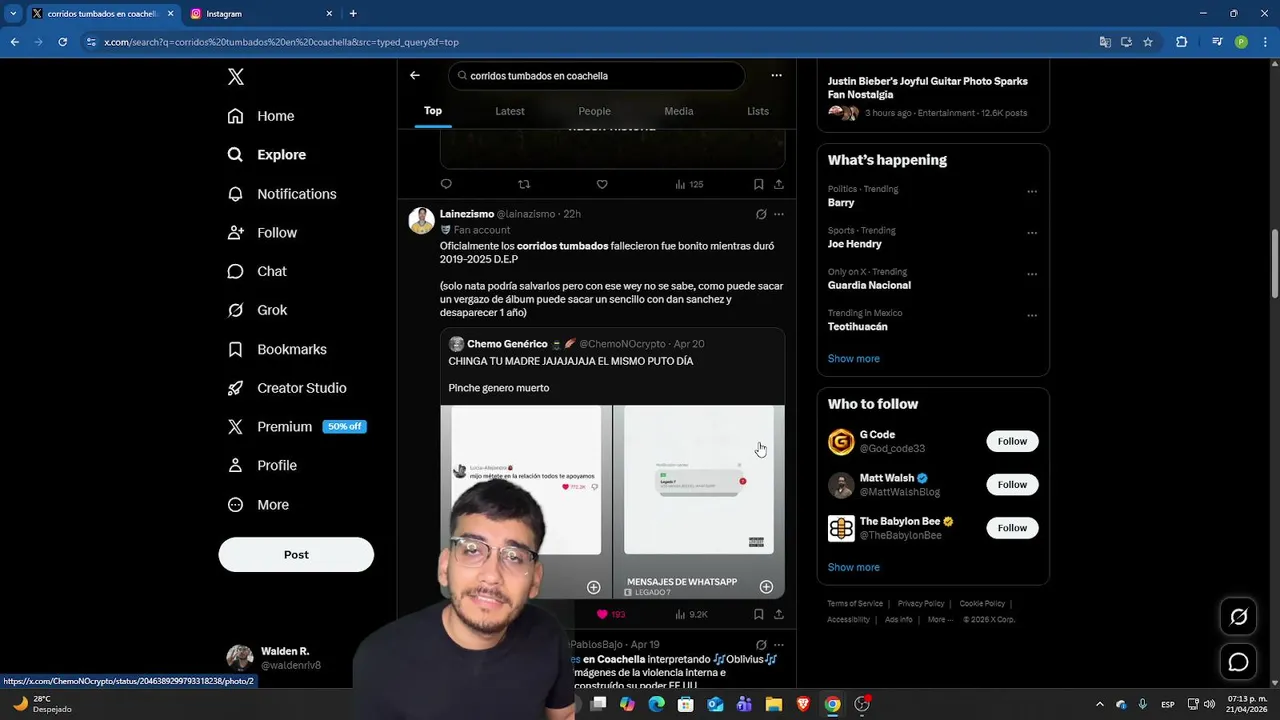Bookmark the post with 125 views
1280x720 pixels.
pyautogui.click(x=758, y=184)
